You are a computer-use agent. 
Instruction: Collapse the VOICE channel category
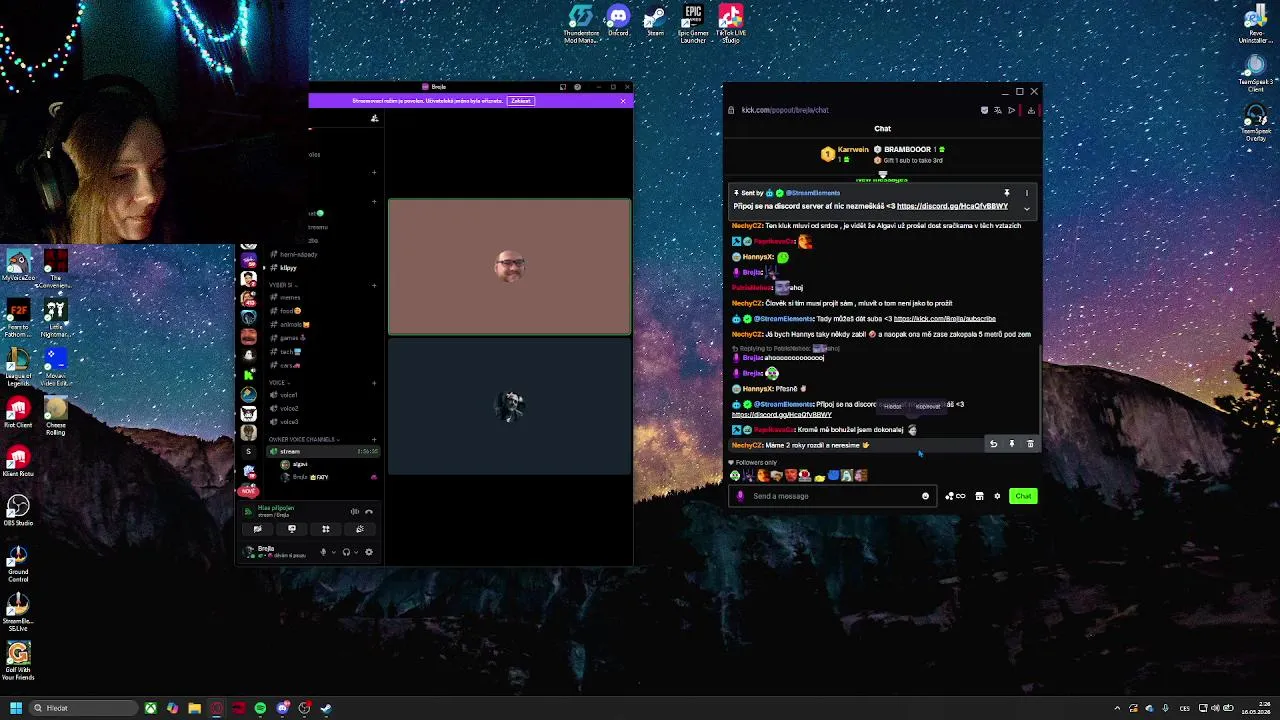(x=280, y=383)
